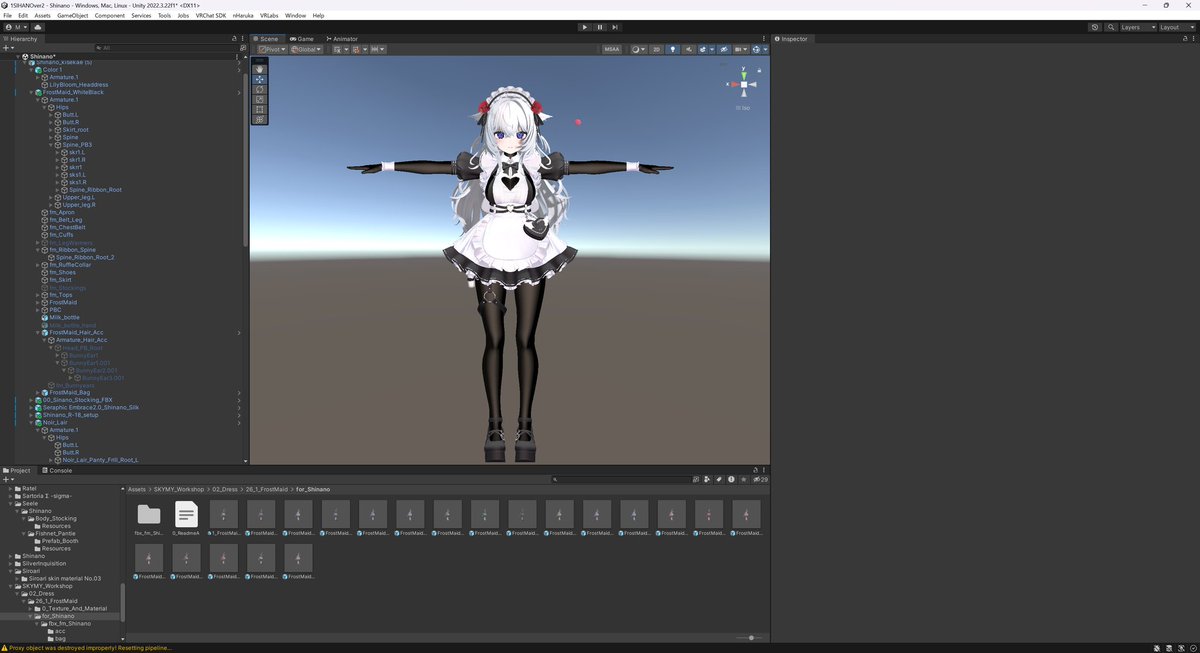Switch to the Console tab
Screen dimensions: 1200x653
(57, 470)
